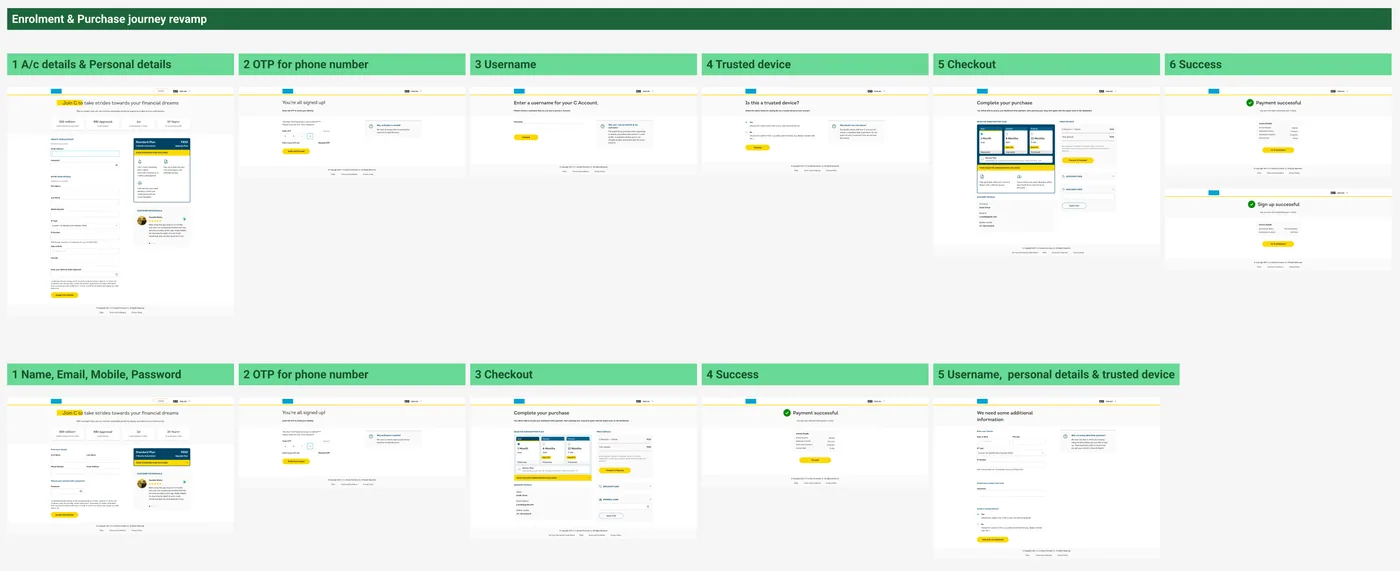Select the '4 Trusted device' section label
This screenshot has height=571, width=1400.
[x=748, y=64]
